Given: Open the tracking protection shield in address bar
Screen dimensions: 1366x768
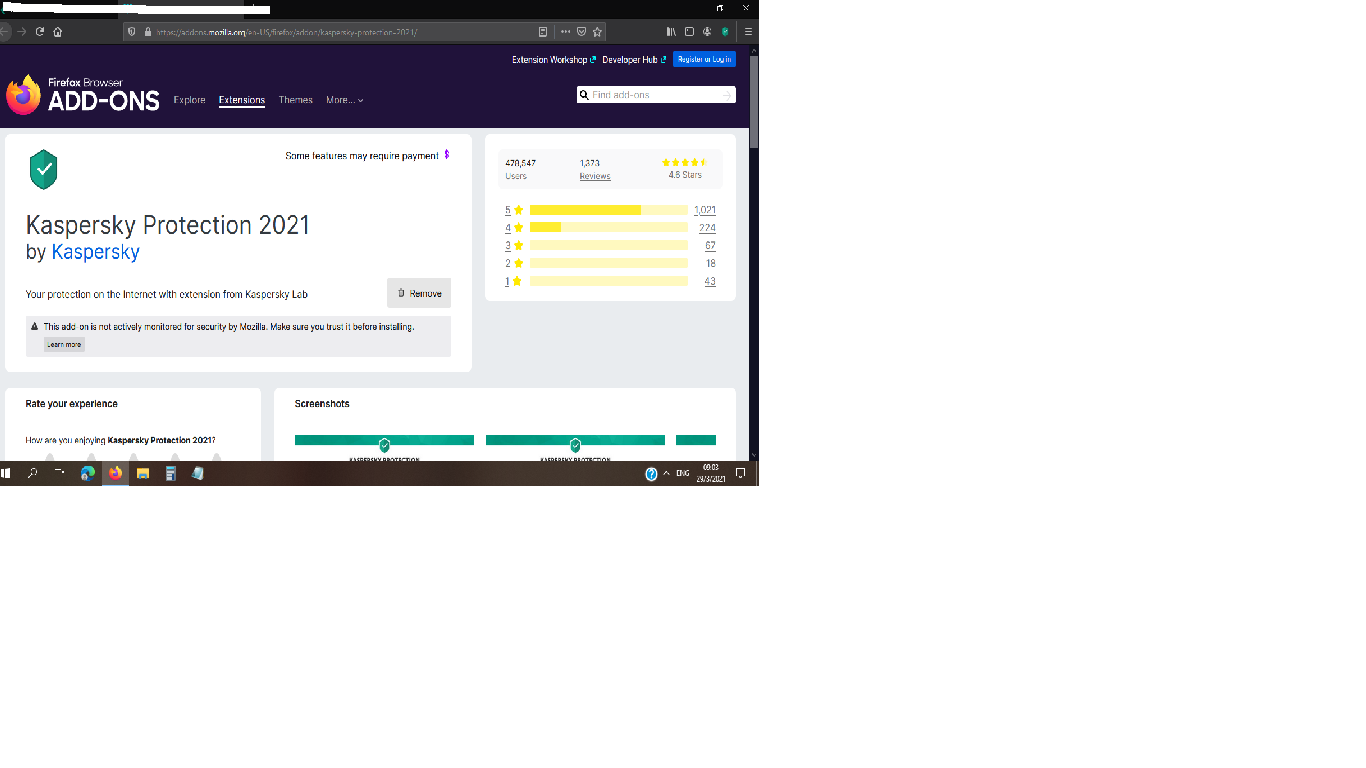Looking at the screenshot, I should click(x=131, y=32).
